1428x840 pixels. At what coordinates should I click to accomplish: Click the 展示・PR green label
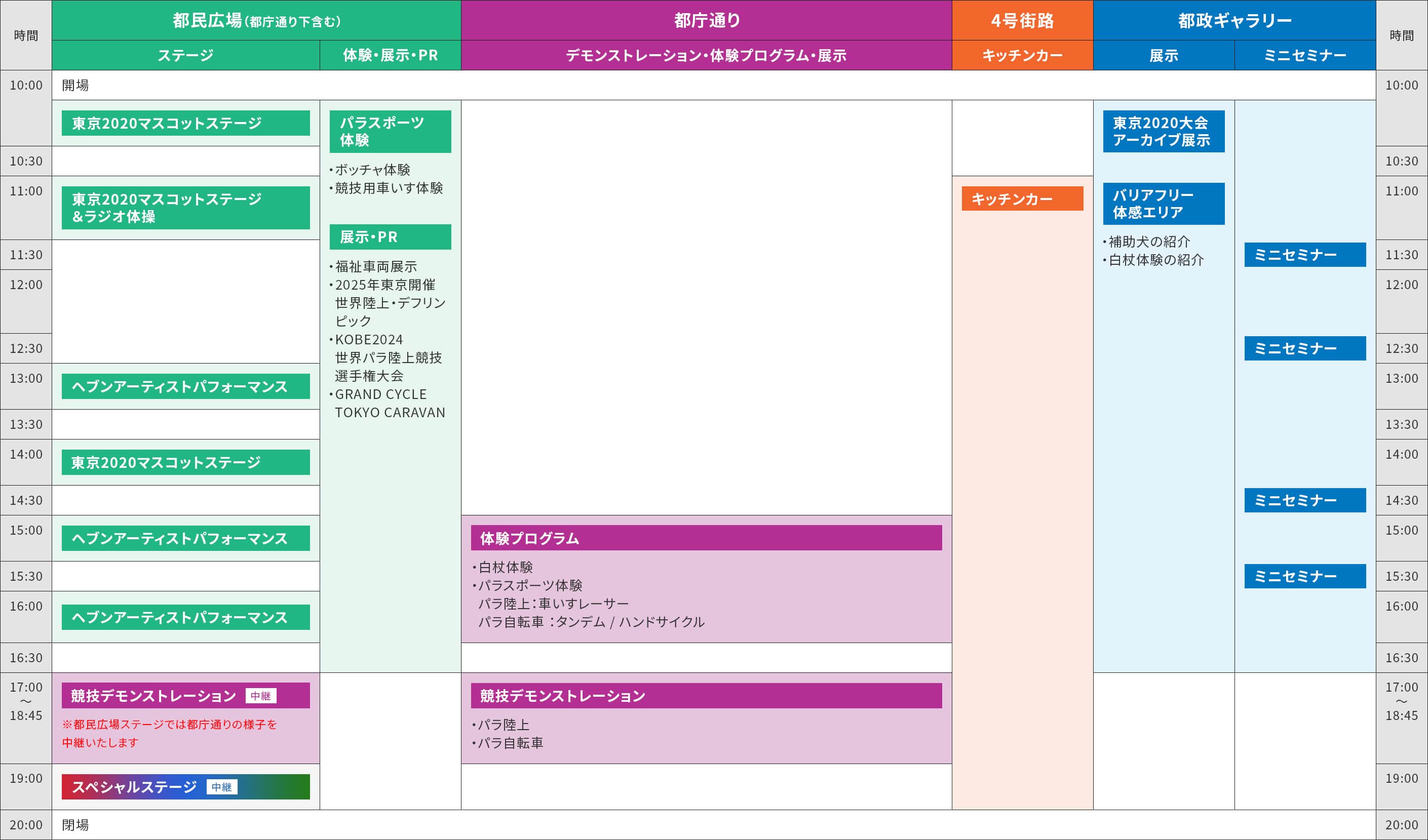coord(390,237)
